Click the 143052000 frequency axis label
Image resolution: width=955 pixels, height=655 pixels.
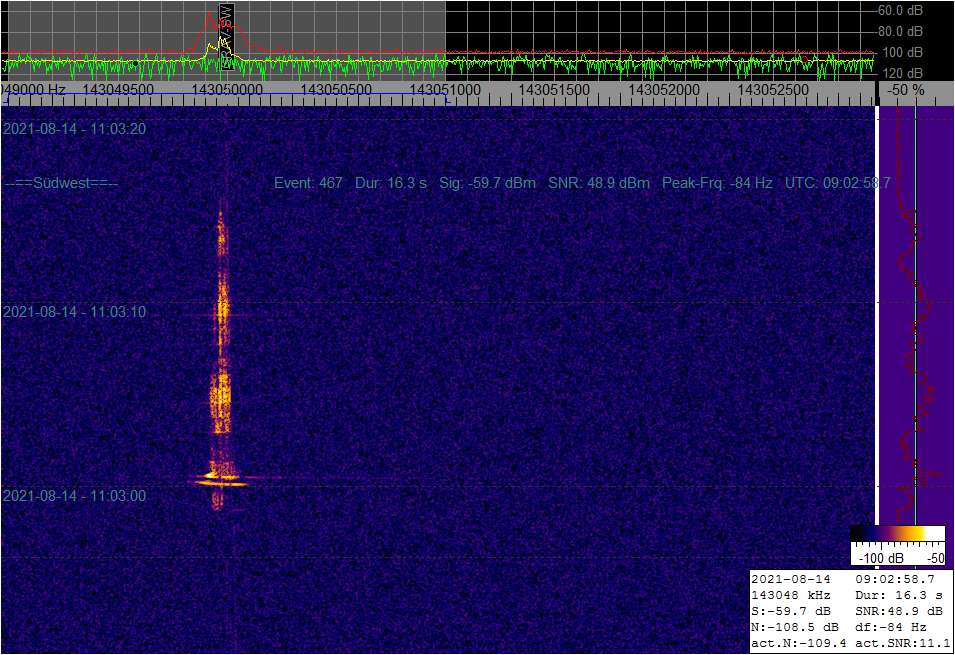click(664, 90)
